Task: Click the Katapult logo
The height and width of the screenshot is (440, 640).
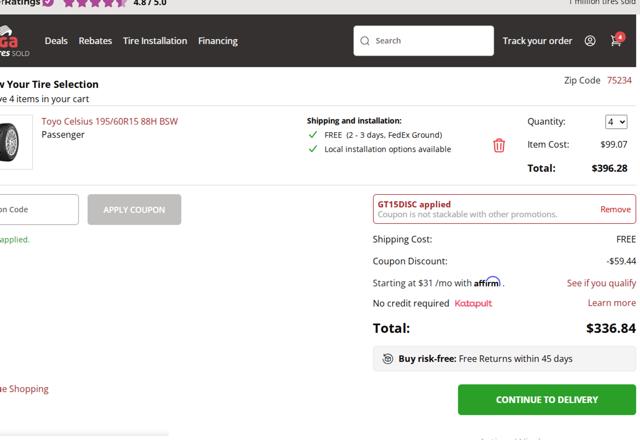Action: pyautogui.click(x=473, y=303)
